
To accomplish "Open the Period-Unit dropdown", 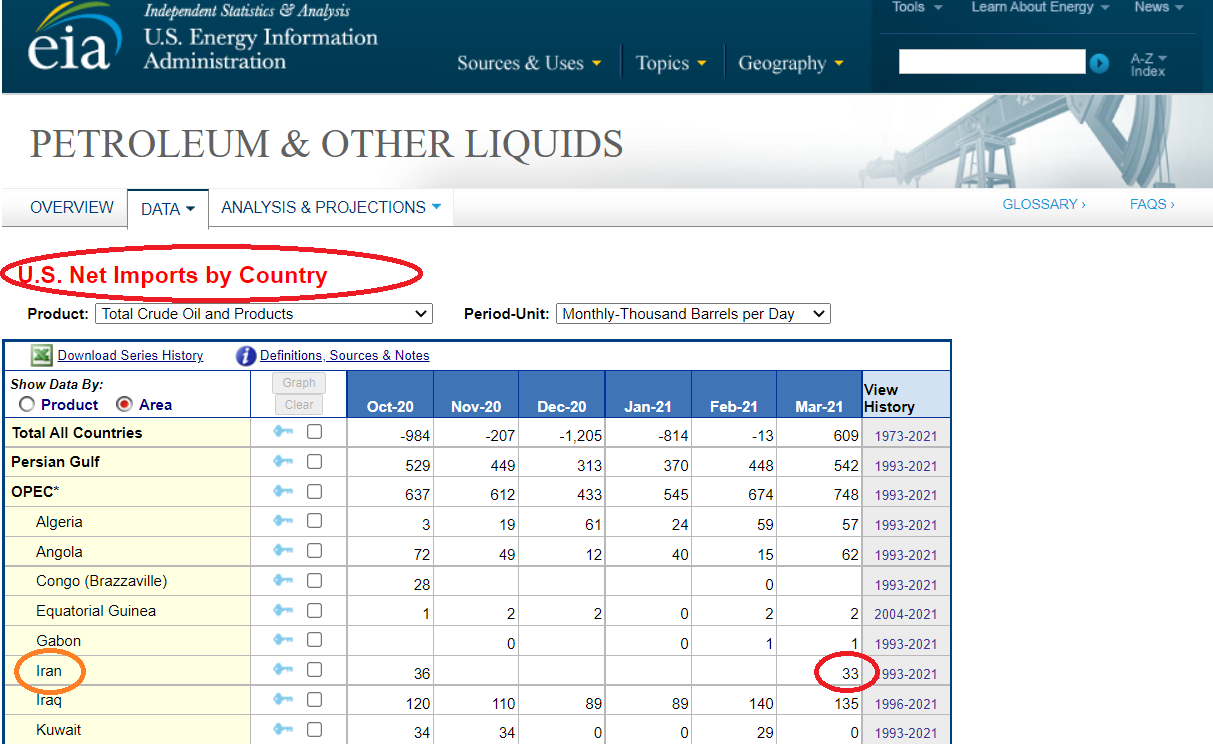I will (693, 314).
